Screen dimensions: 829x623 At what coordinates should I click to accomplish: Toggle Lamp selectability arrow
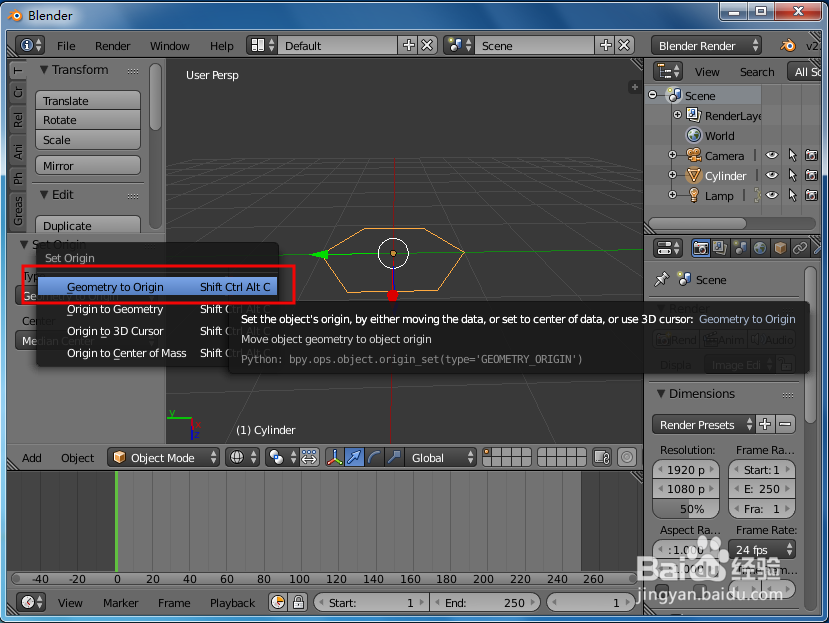coord(792,195)
